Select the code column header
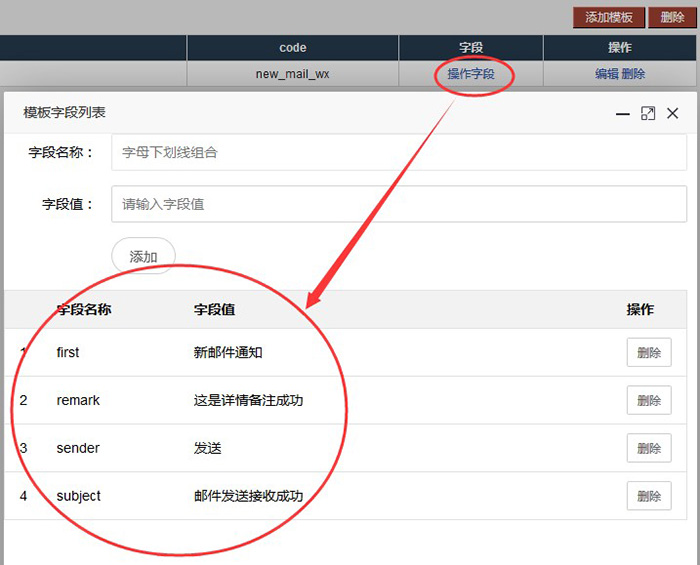This screenshot has height=565, width=700. tap(293, 48)
